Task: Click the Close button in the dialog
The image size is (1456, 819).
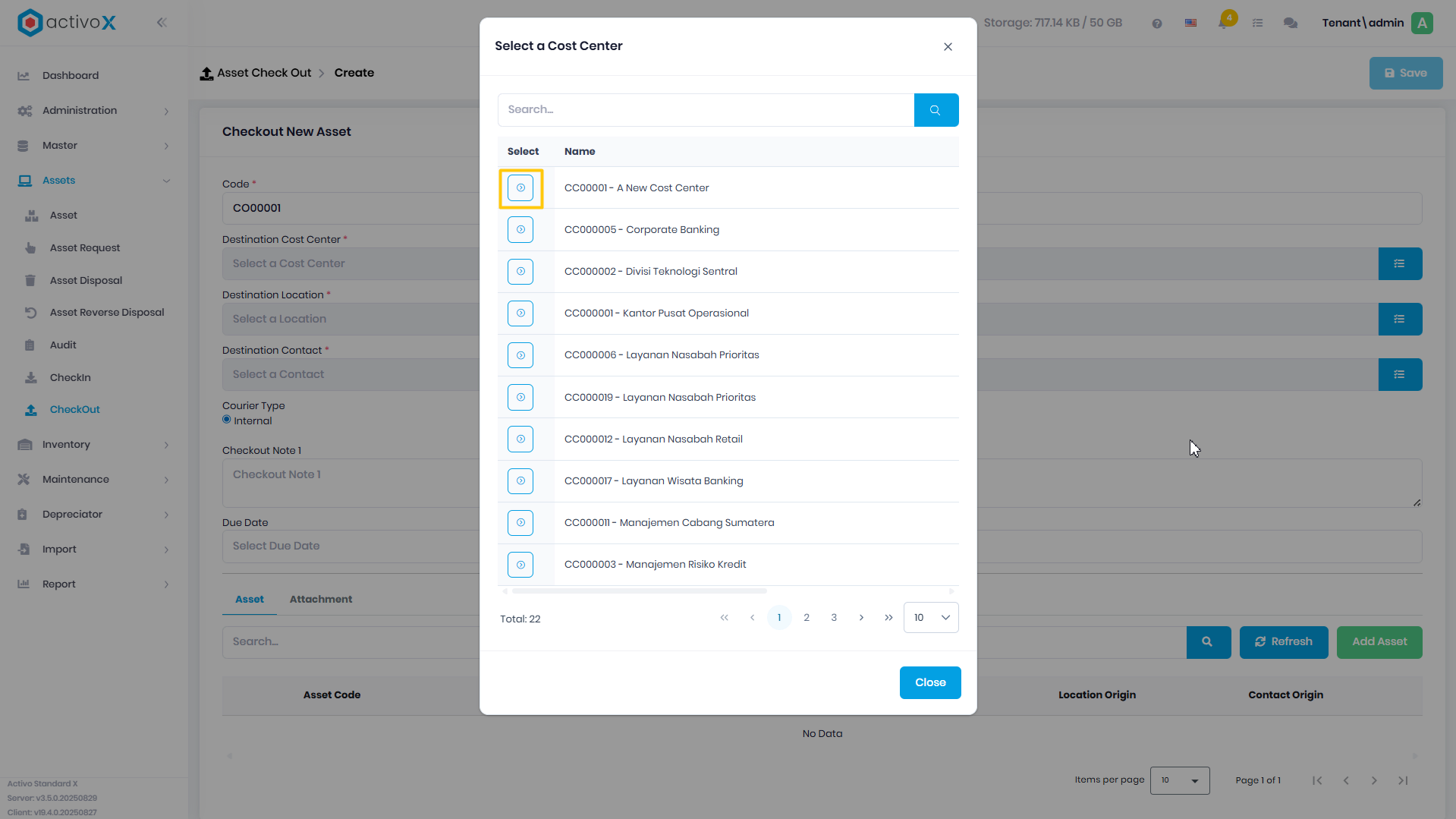Action: (930, 683)
